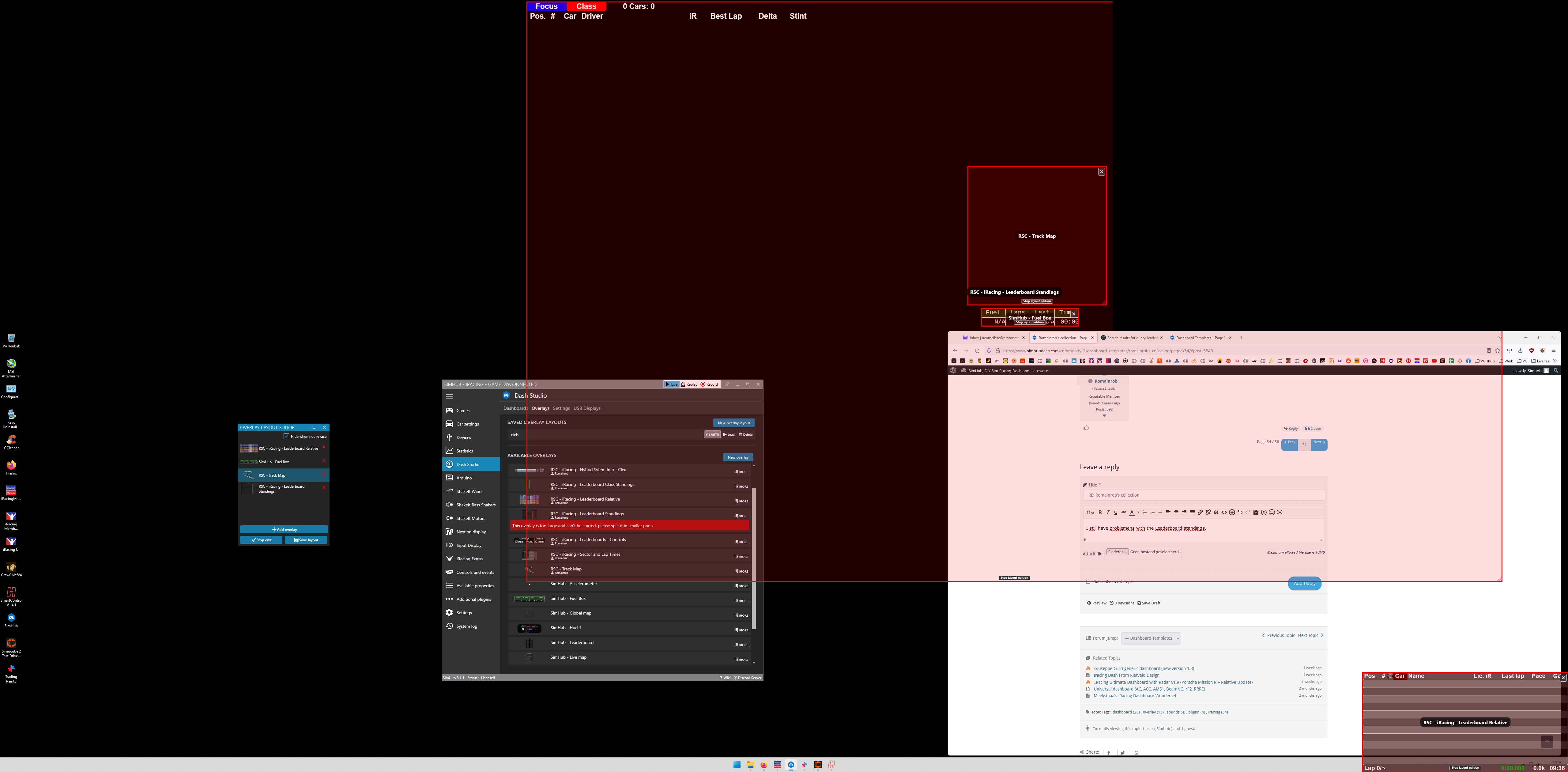The image size is (1568, 772).
Task: Toggle AUTO for the niels overlay layout
Action: tap(712, 435)
